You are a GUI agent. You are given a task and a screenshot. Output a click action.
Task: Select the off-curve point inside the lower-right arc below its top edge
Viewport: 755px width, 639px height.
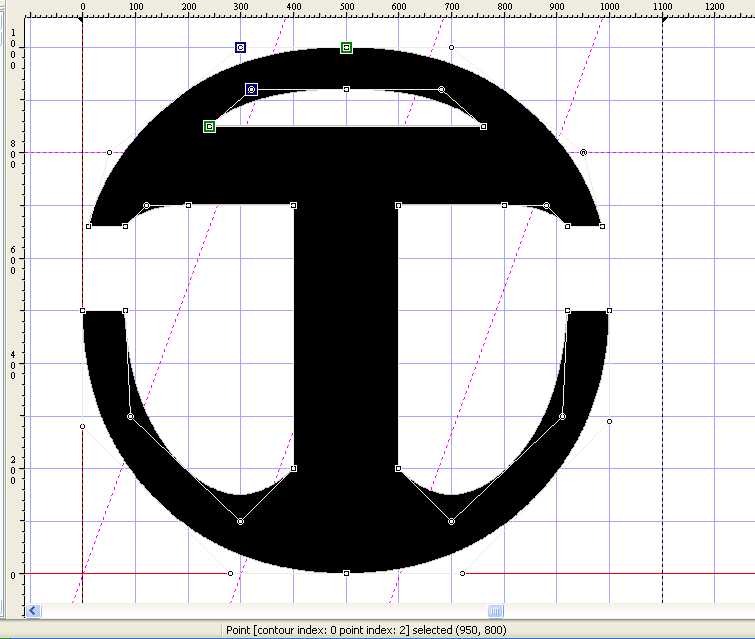pos(562,417)
